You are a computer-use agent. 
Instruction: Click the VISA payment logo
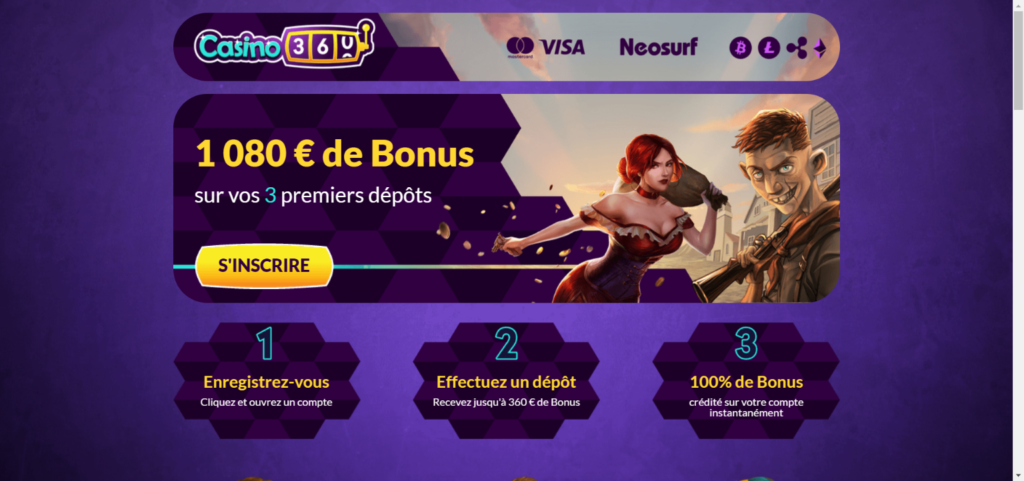coord(562,47)
